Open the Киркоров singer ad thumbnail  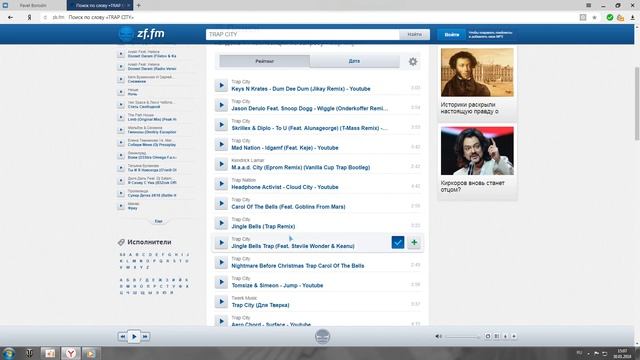click(477, 151)
